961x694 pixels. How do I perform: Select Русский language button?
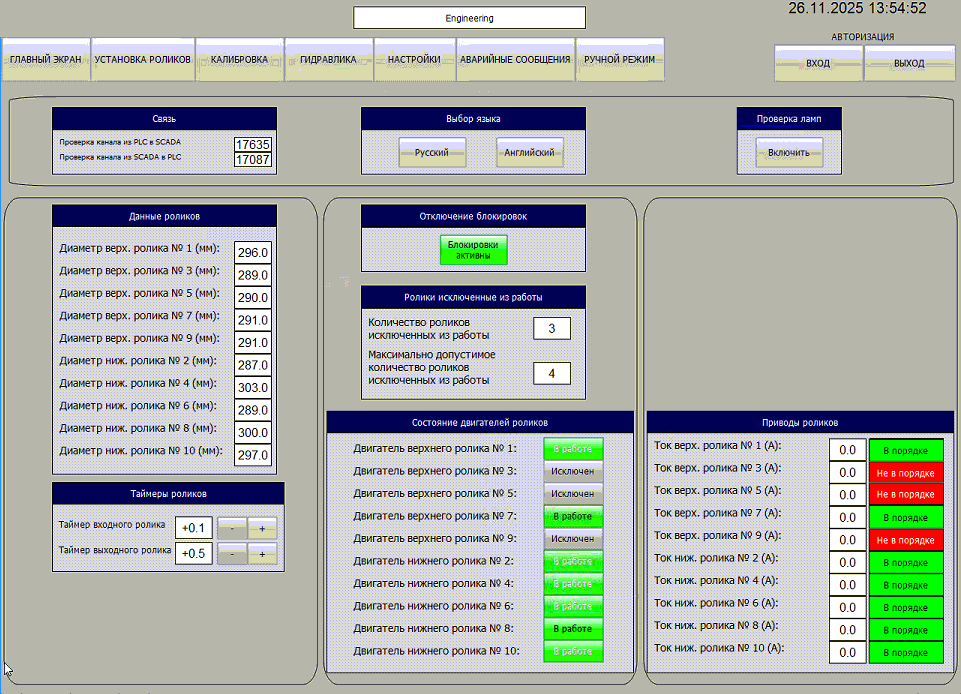432,152
